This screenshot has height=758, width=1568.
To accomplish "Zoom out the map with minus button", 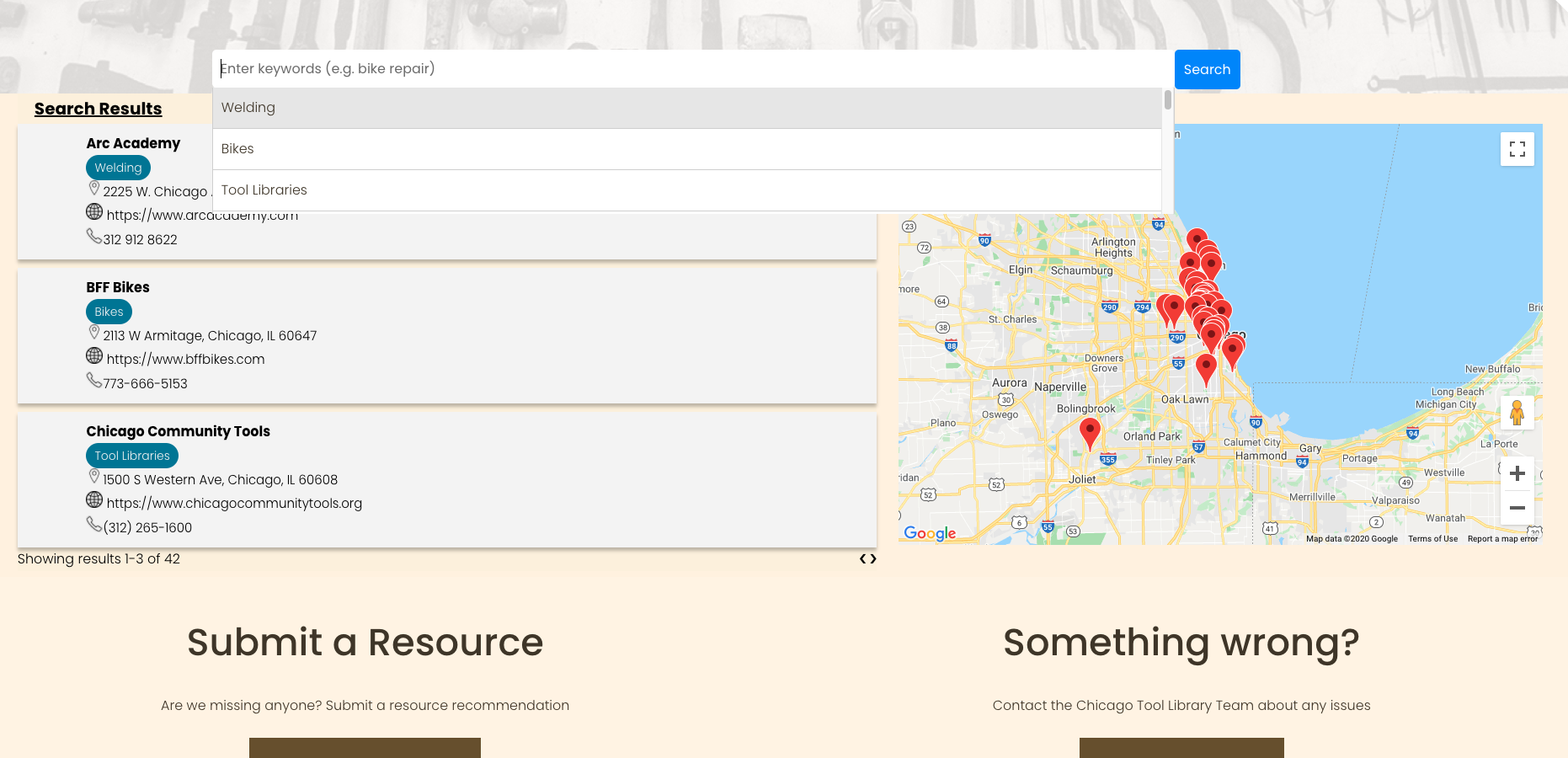I will pos(1517,508).
